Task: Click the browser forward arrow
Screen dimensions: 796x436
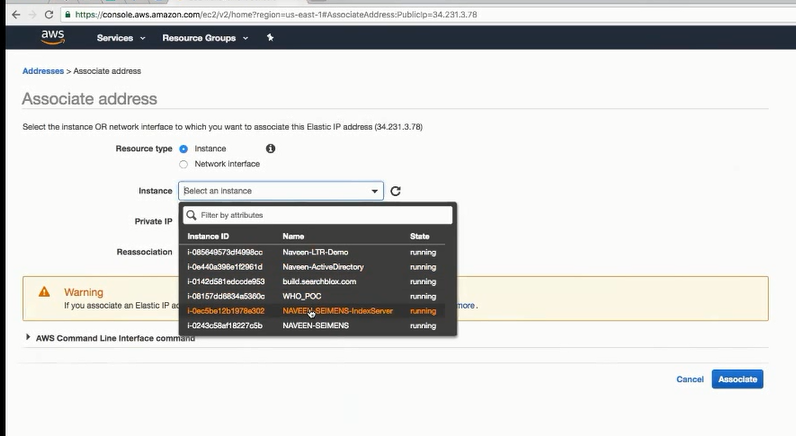Action: tap(32, 15)
